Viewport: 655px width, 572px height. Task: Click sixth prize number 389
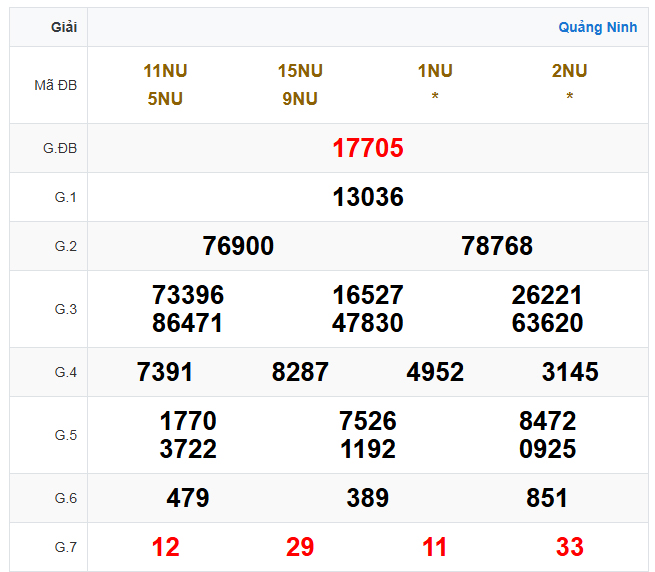tap(367, 498)
